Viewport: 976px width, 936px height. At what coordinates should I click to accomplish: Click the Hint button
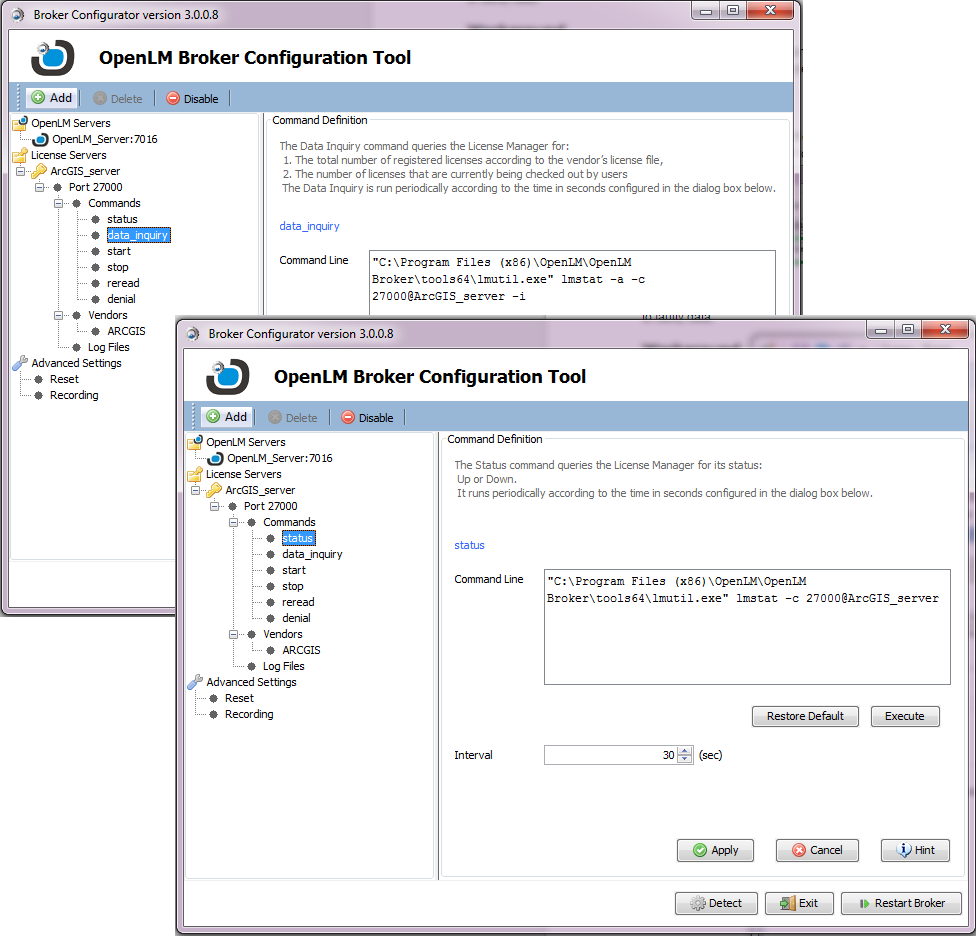tap(915, 850)
